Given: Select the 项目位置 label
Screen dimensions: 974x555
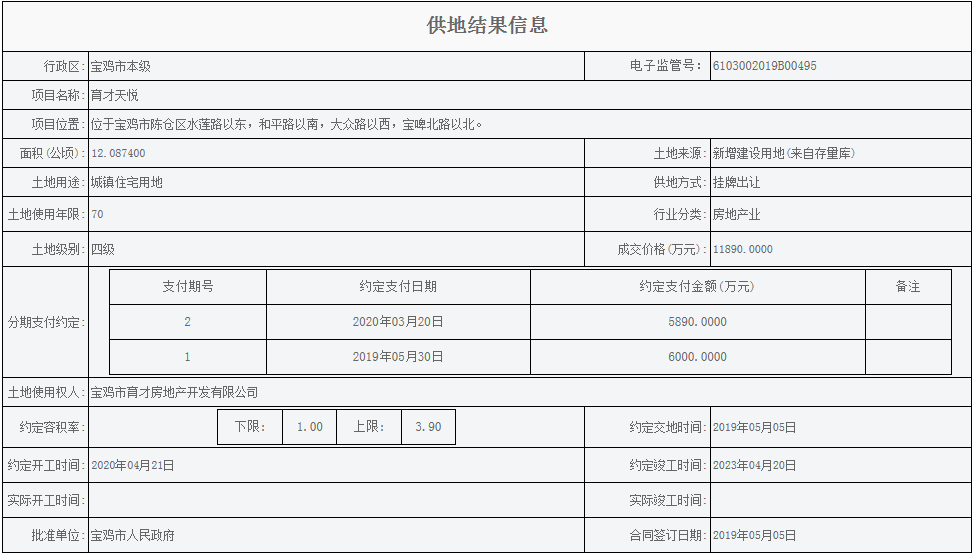Looking at the screenshot, I should pos(59,124).
